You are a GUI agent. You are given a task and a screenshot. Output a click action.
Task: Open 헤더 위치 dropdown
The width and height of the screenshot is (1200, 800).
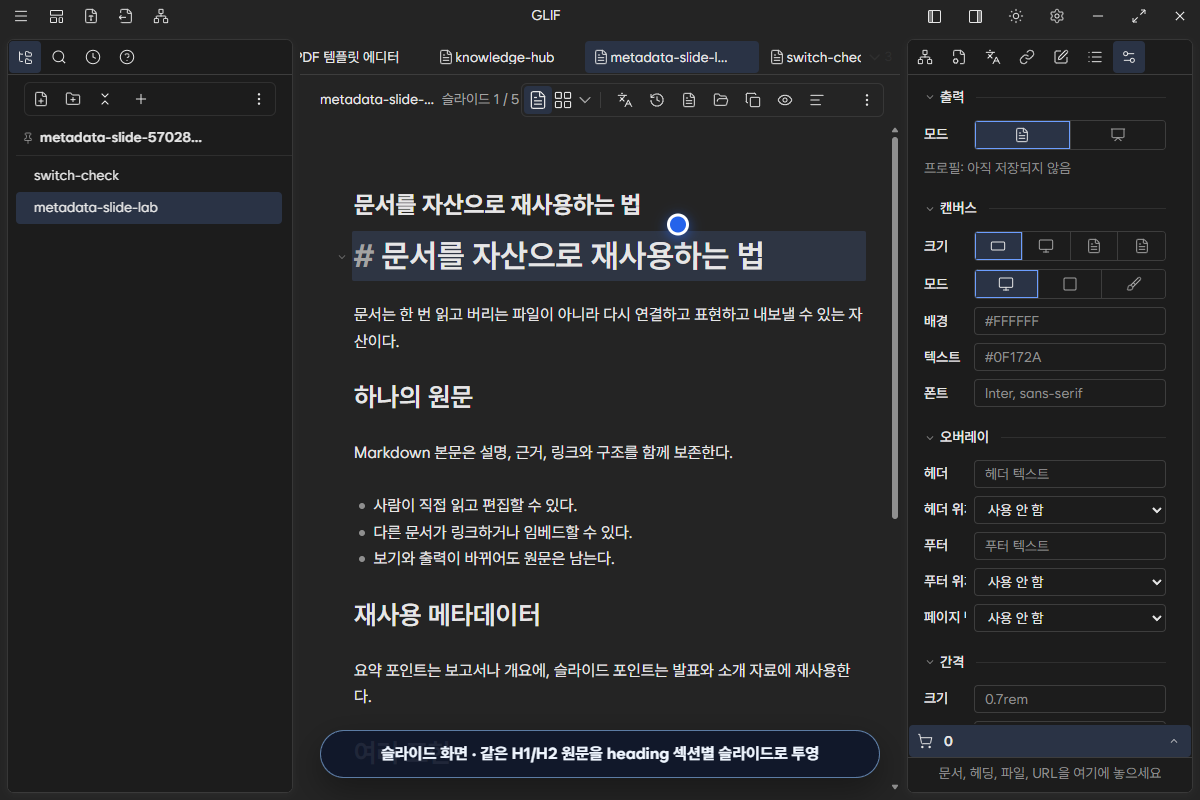point(1070,510)
